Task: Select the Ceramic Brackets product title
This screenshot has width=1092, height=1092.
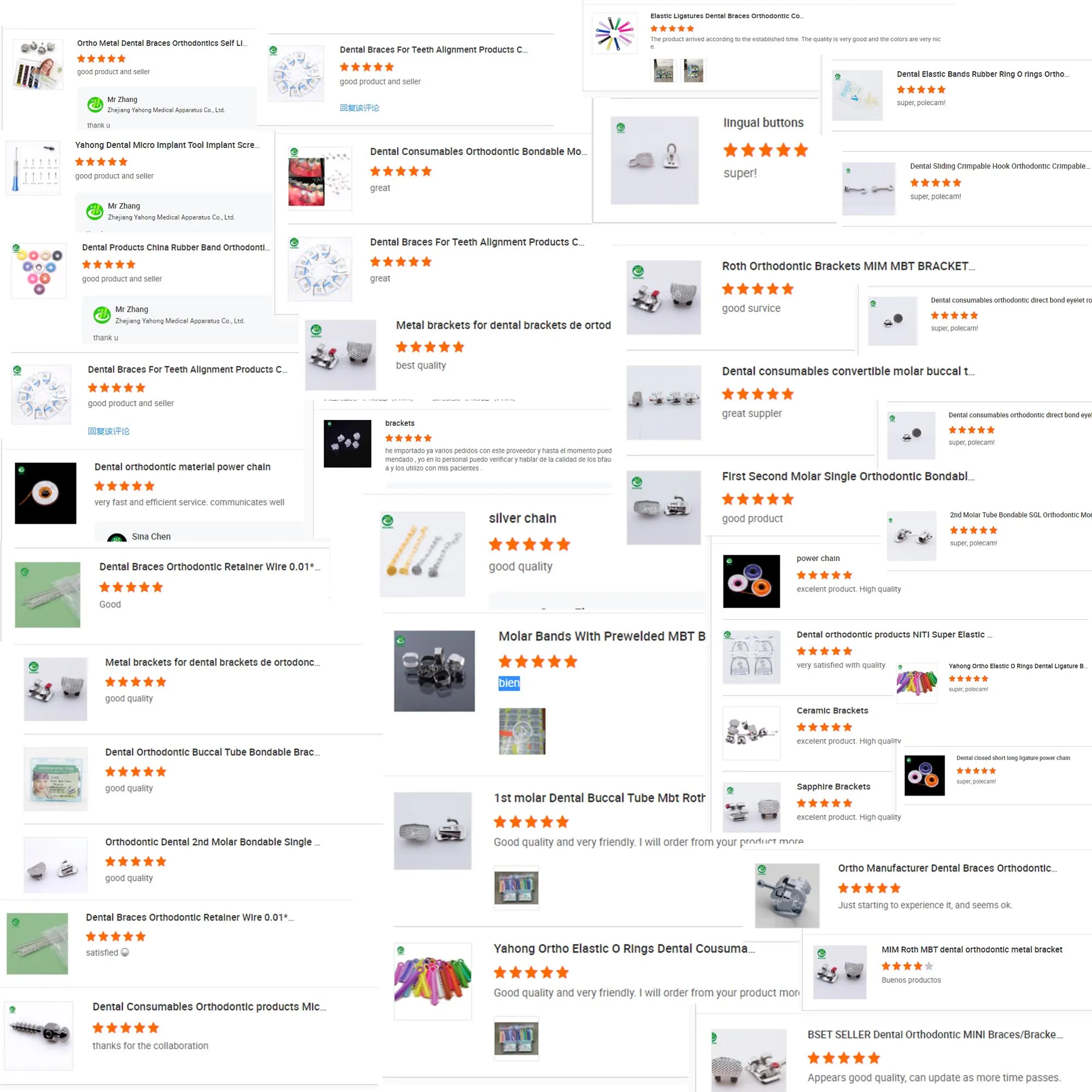Action: click(832, 710)
